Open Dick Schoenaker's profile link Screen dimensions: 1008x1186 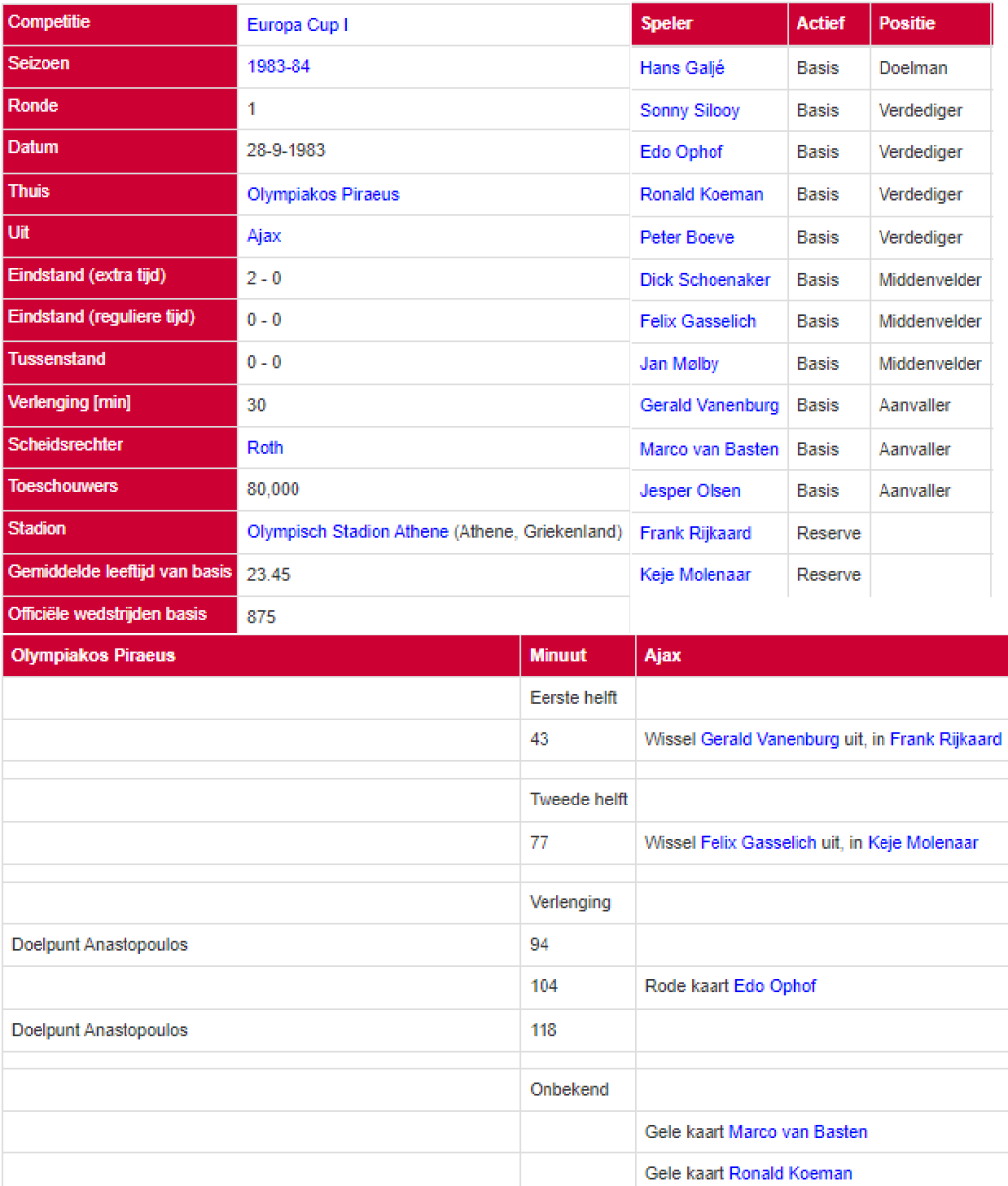705,280
